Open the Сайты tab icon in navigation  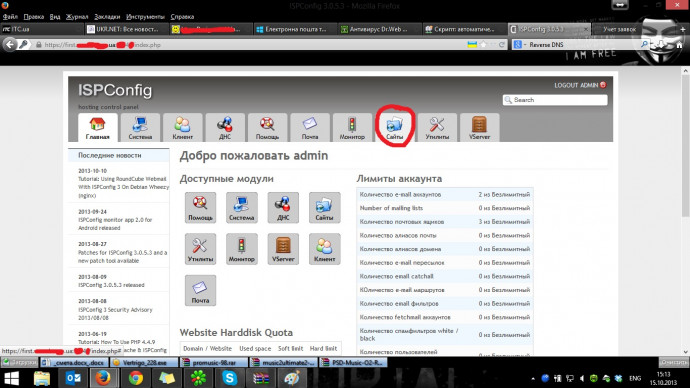pyautogui.click(x=395, y=128)
